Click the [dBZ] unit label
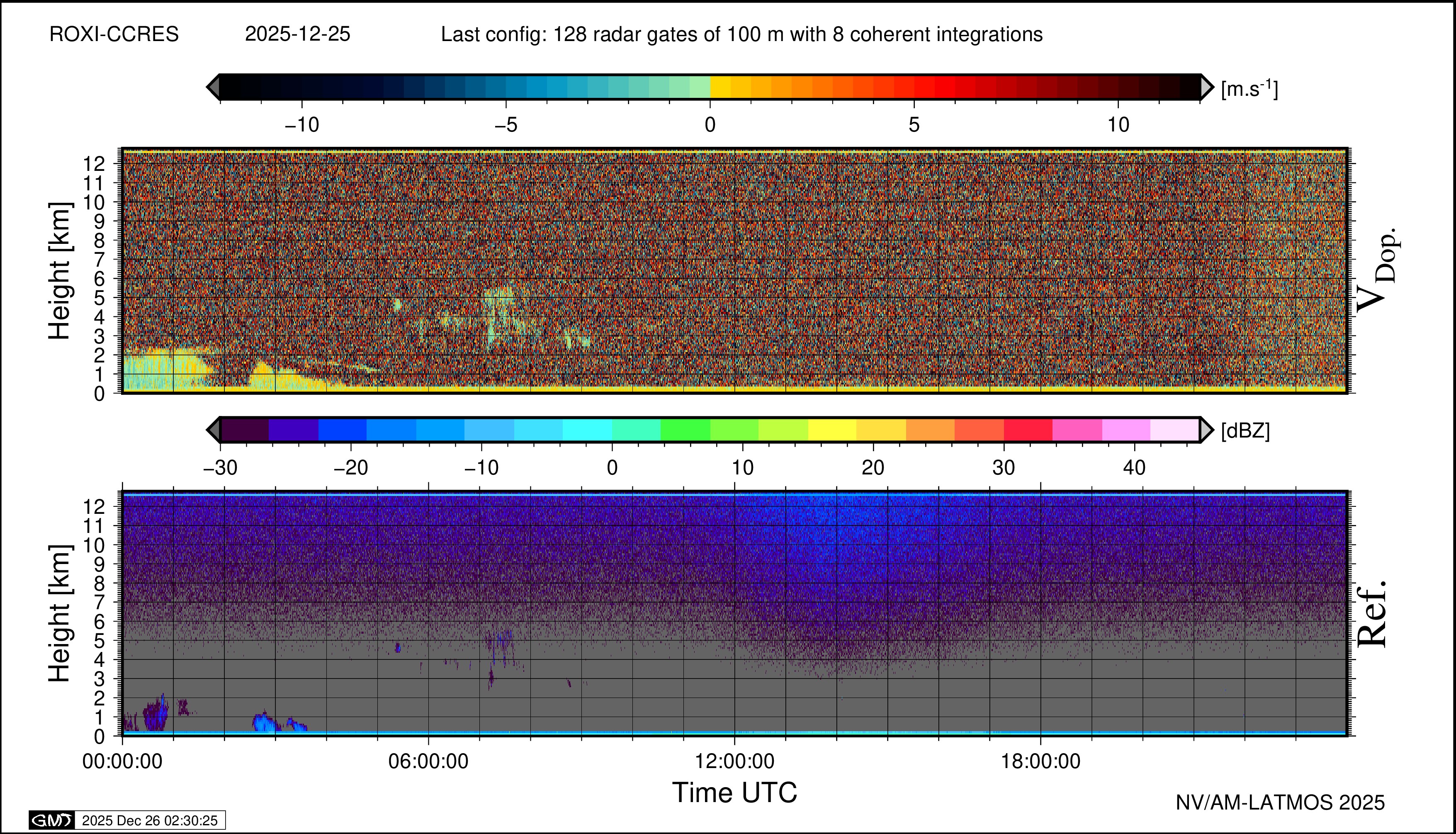The image size is (1456, 834). point(1245,431)
